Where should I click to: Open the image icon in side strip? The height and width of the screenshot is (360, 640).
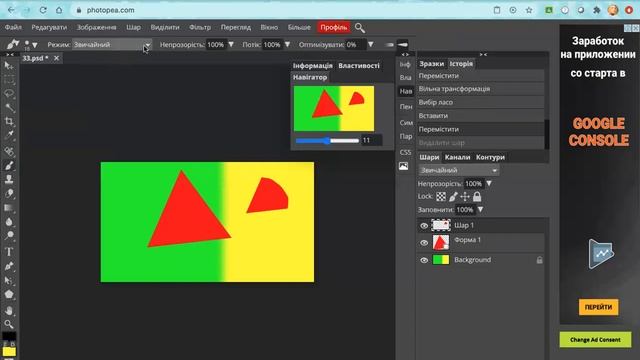point(404,166)
